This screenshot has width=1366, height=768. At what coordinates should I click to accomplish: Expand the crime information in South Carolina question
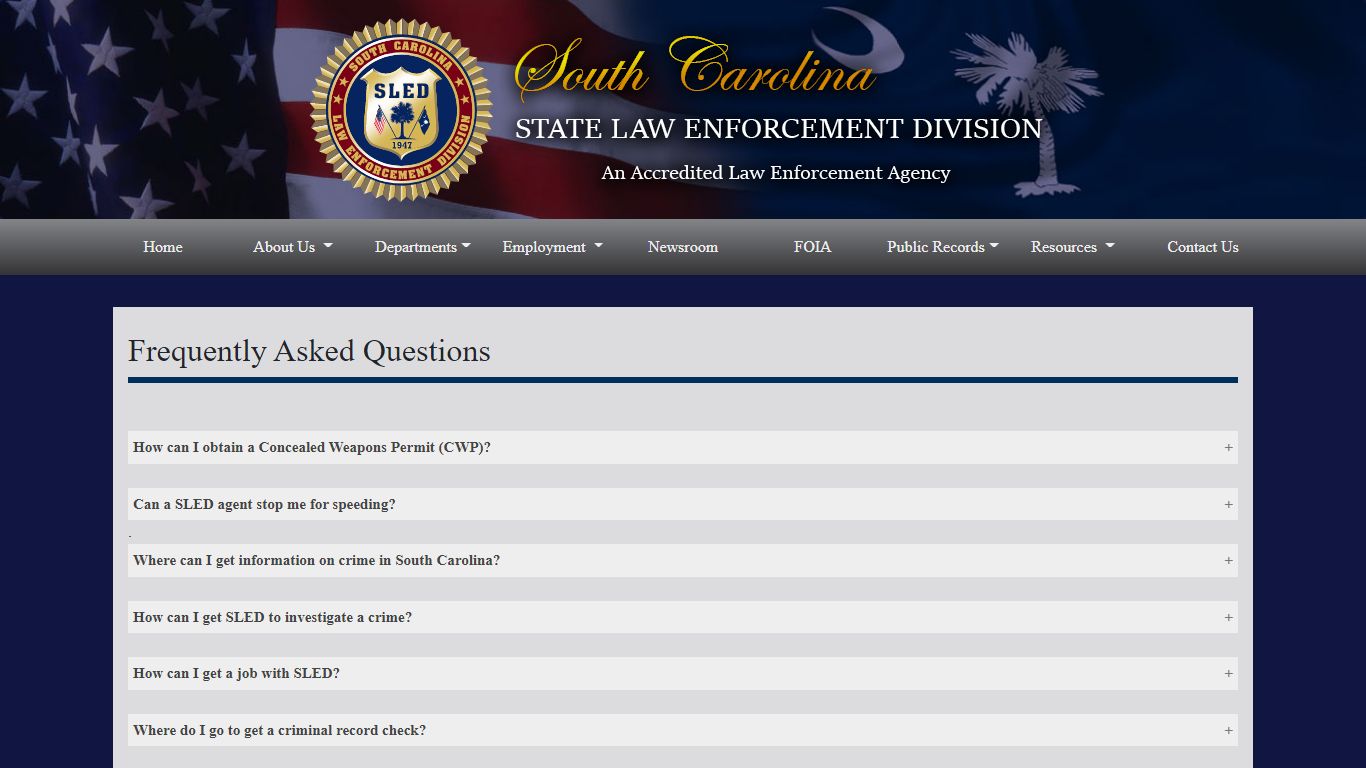683,560
